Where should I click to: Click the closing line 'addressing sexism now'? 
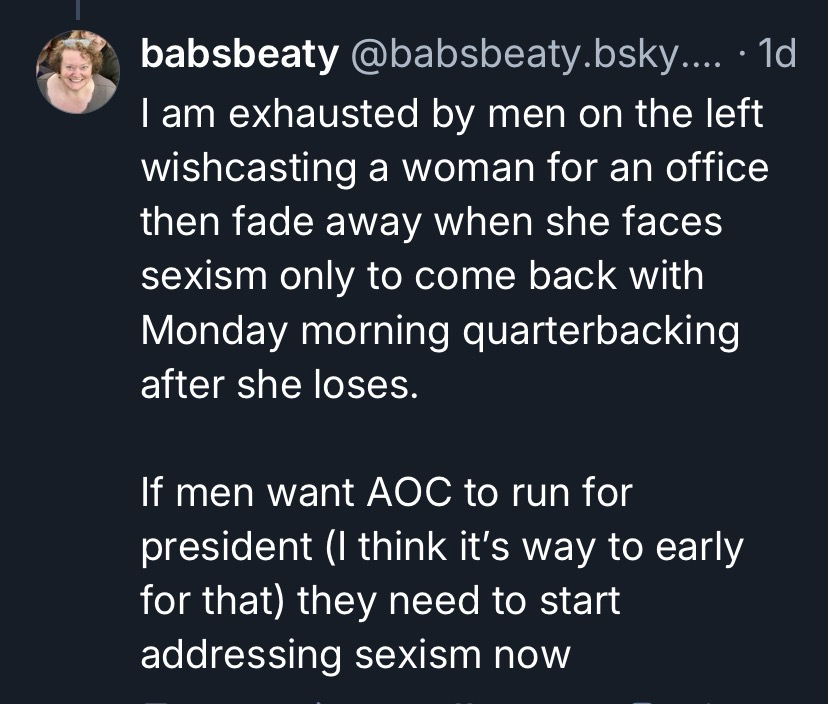click(x=355, y=655)
